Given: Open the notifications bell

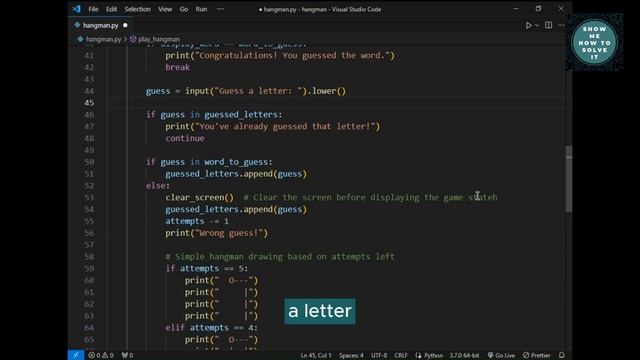Looking at the screenshot, I should 562,356.
